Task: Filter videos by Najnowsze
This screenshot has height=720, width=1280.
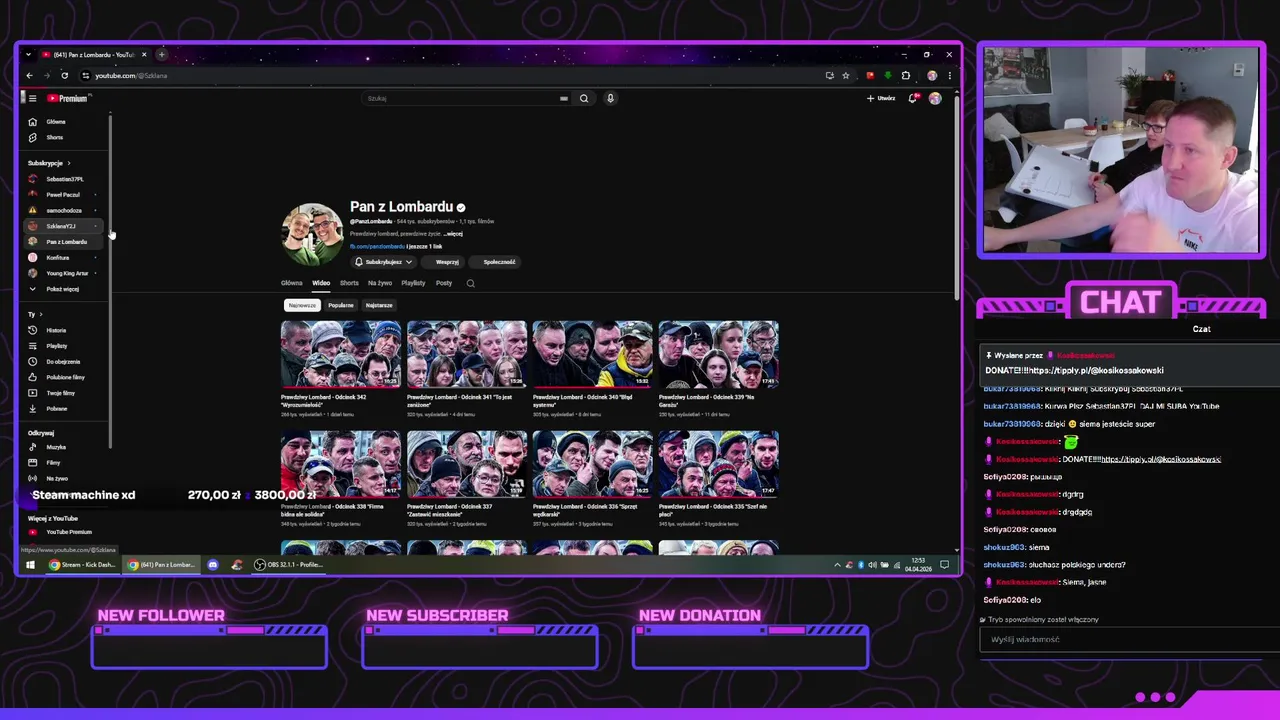Action: point(302,305)
